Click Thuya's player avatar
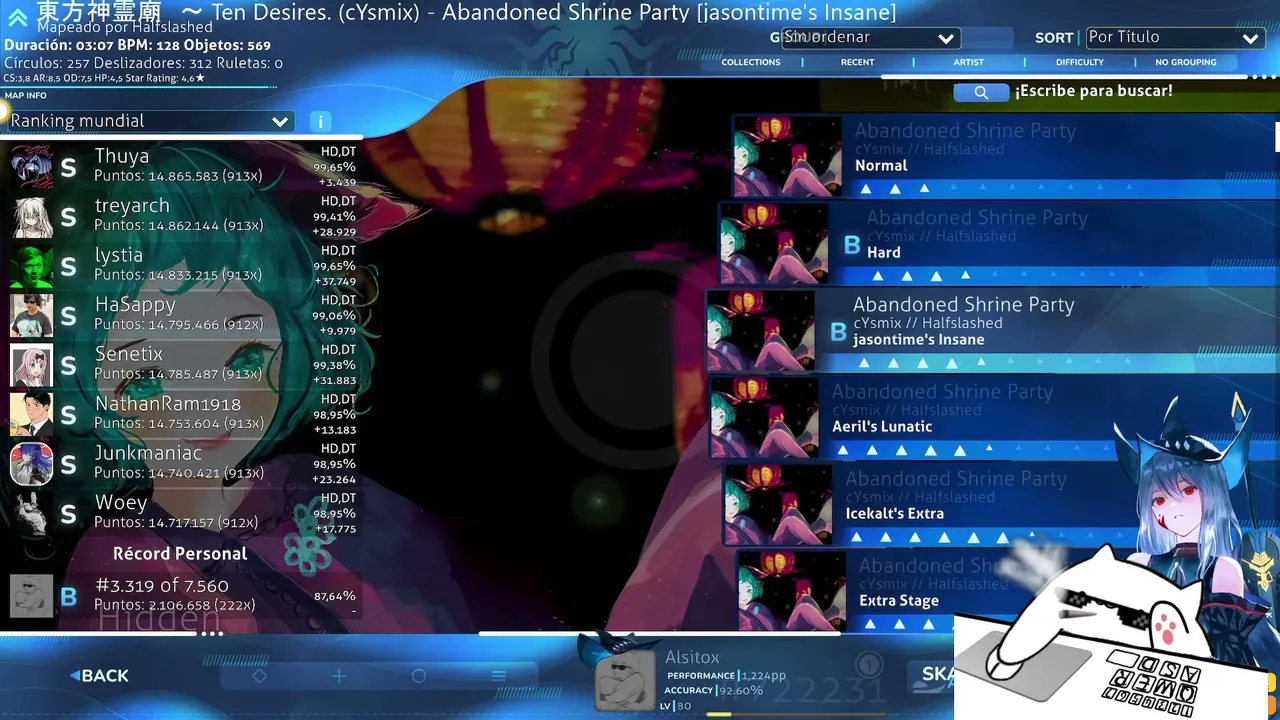 point(31,167)
